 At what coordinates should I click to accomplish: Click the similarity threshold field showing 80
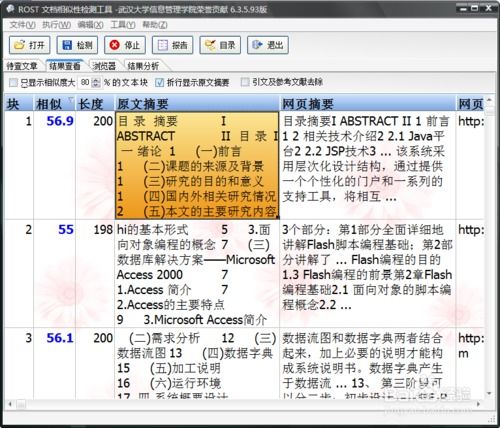coord(85,82)
